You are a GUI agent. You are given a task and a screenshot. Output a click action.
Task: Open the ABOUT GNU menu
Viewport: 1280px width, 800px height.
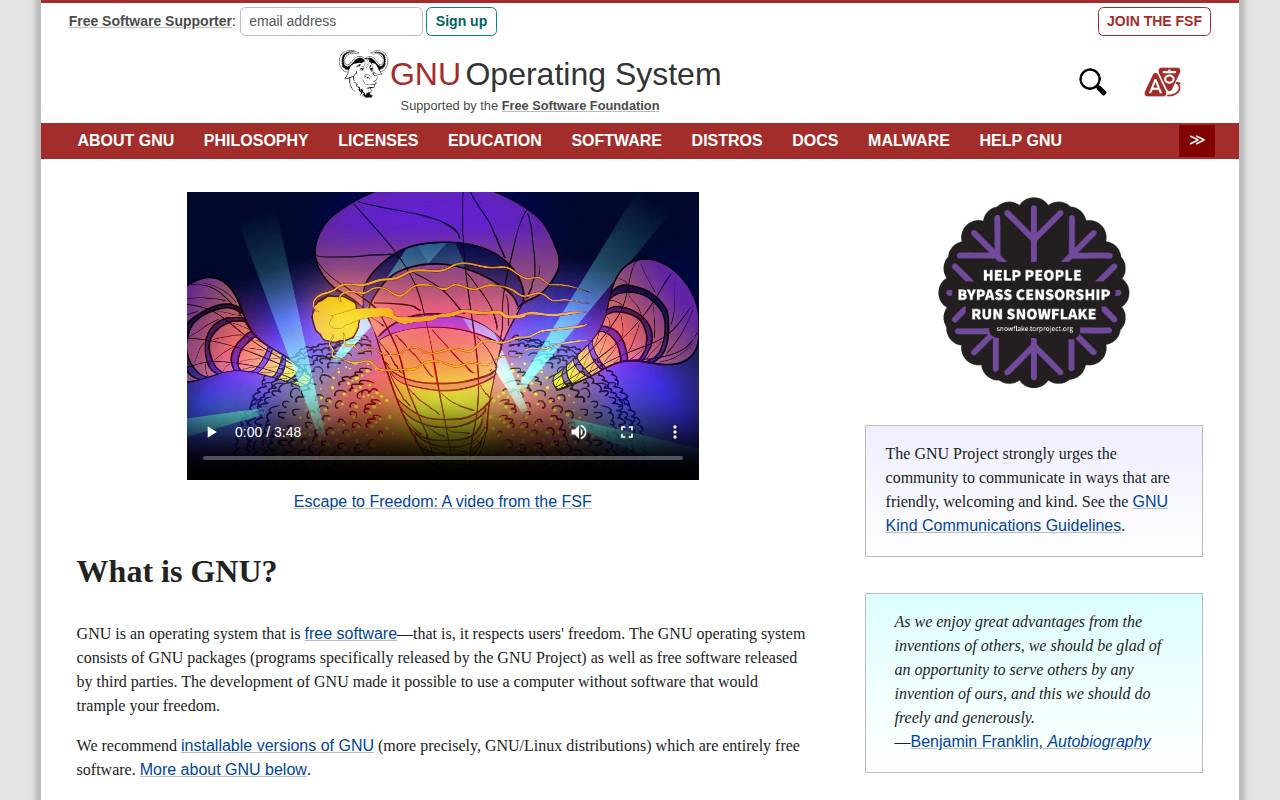coord(126,141)
